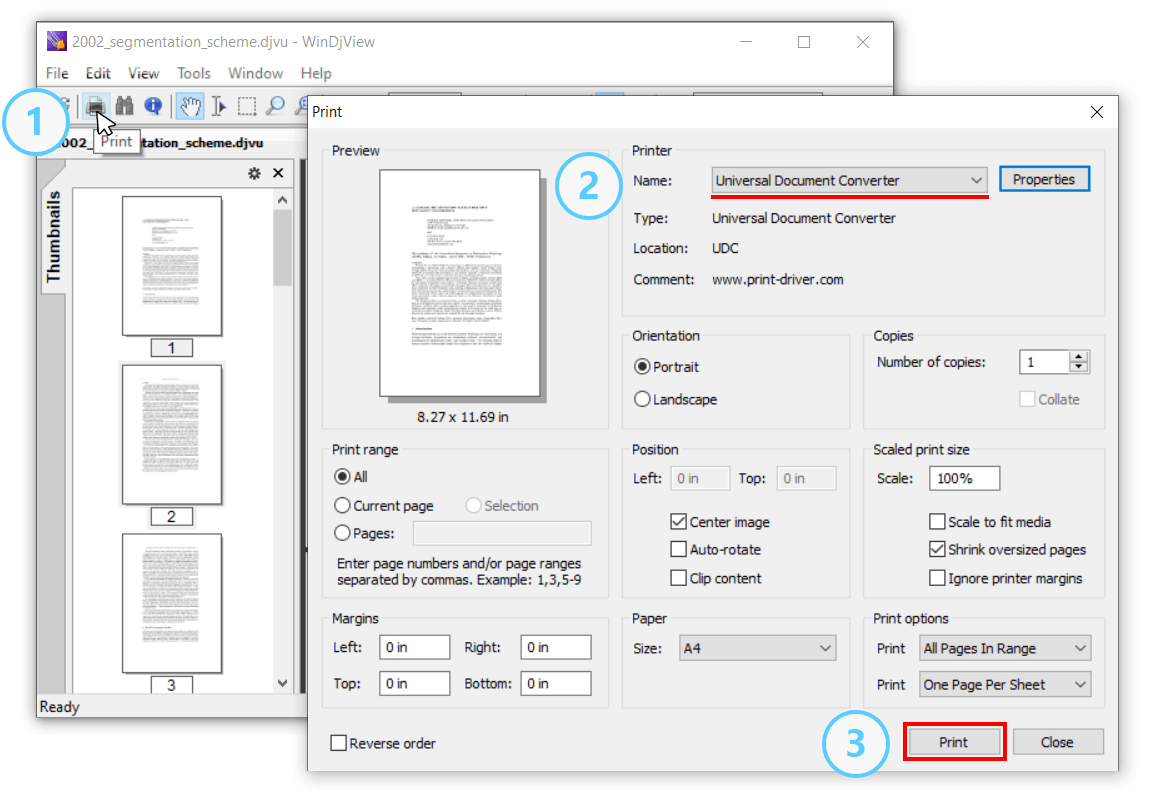The height and width of the screenshot is (795, 1160).
Task: Choose the rectangular selection tool icon
Action: point(246,105)
